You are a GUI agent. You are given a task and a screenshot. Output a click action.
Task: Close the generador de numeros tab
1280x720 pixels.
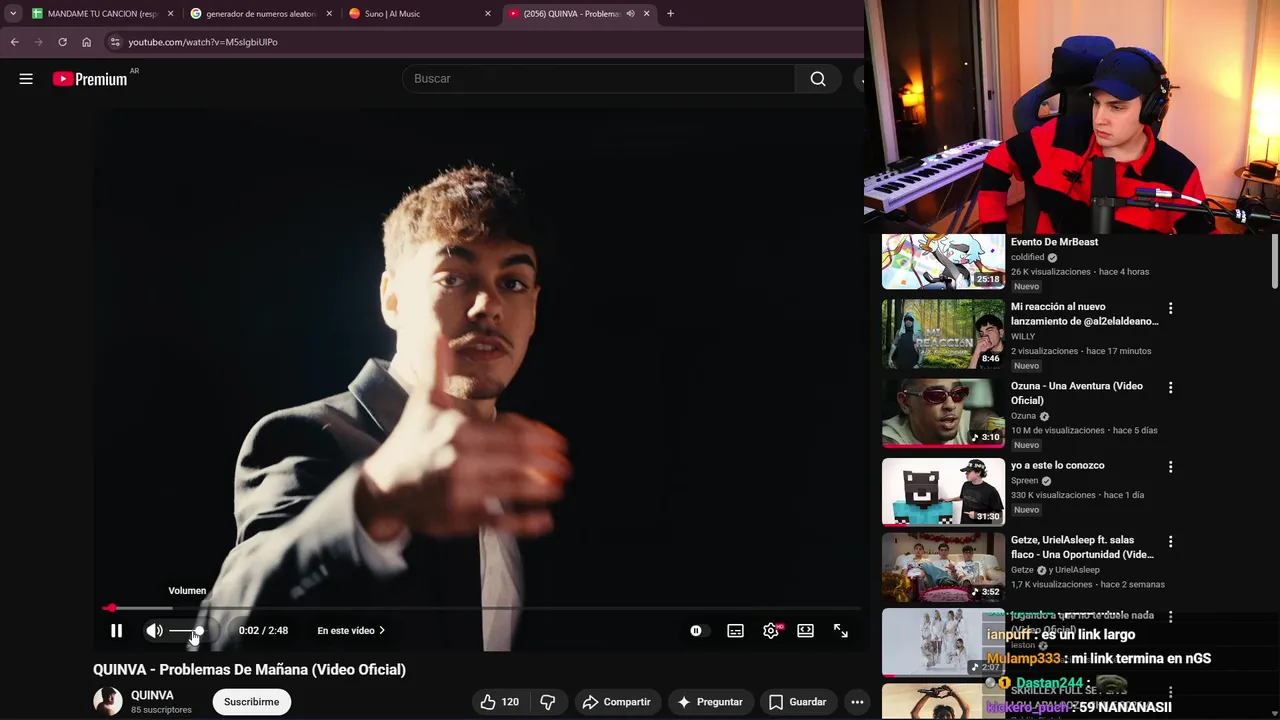tap(329, 14)
